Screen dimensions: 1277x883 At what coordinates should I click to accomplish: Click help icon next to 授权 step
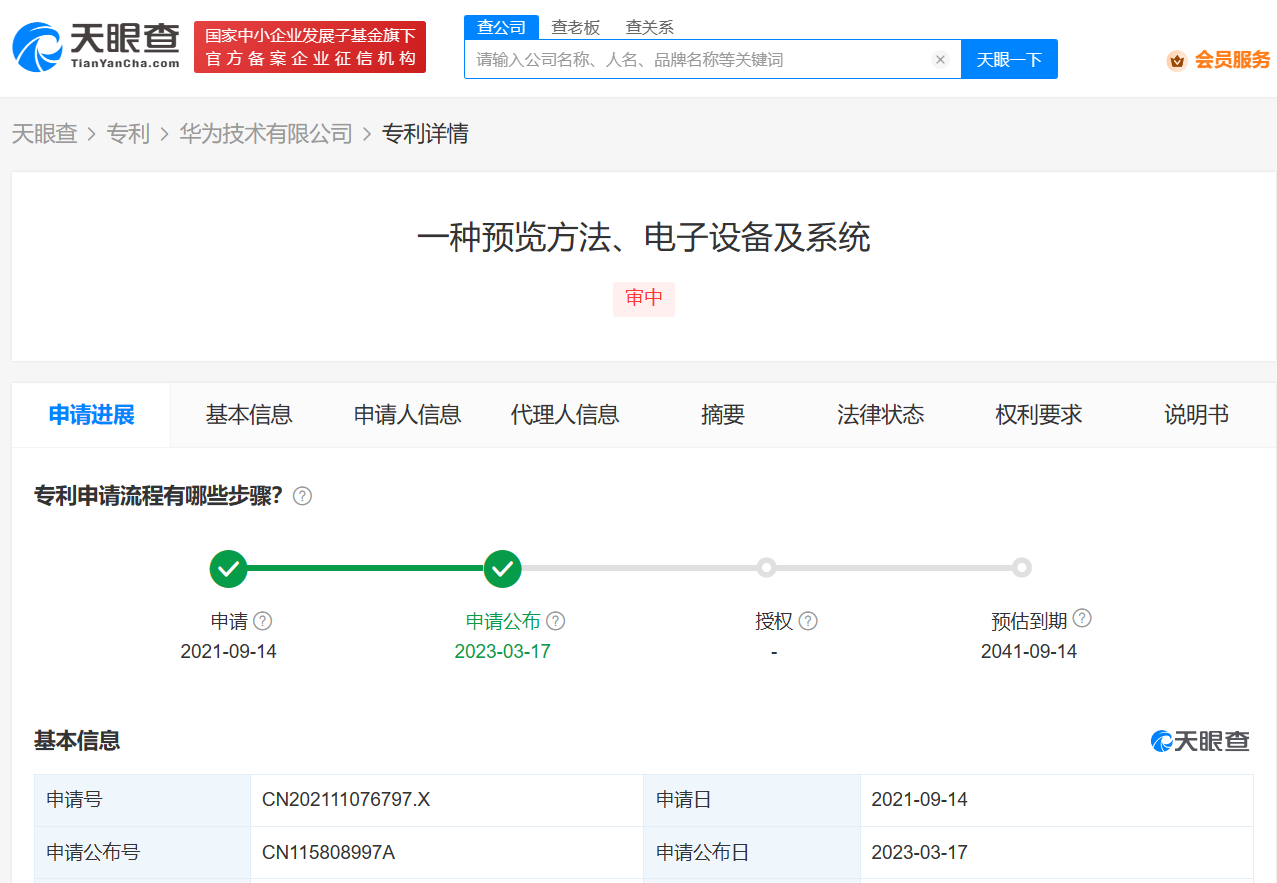808,621
